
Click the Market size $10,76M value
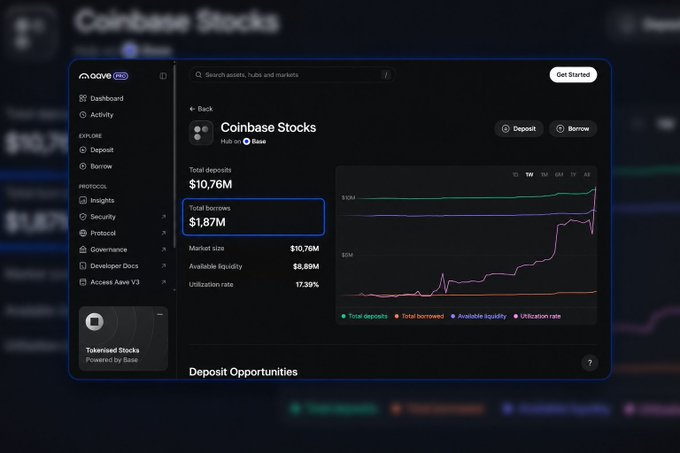[304, 248]
